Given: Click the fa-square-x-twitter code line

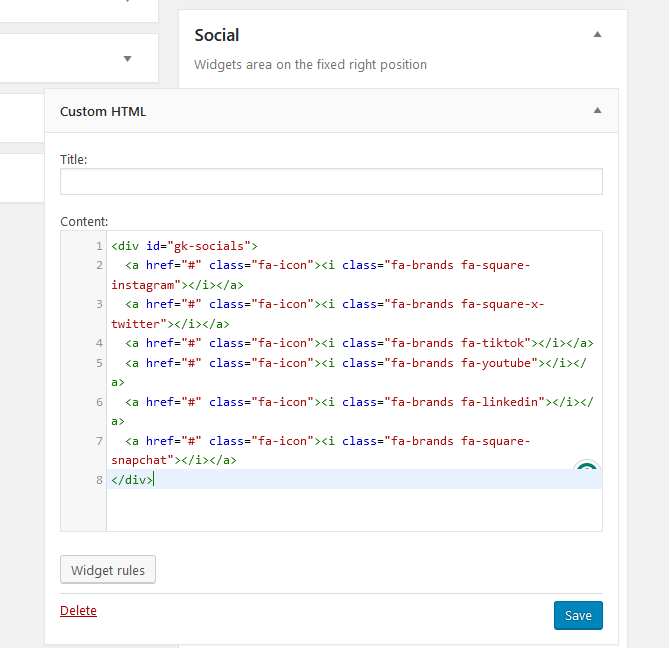Looking at the screenshot, I should [x=330, y=305].
